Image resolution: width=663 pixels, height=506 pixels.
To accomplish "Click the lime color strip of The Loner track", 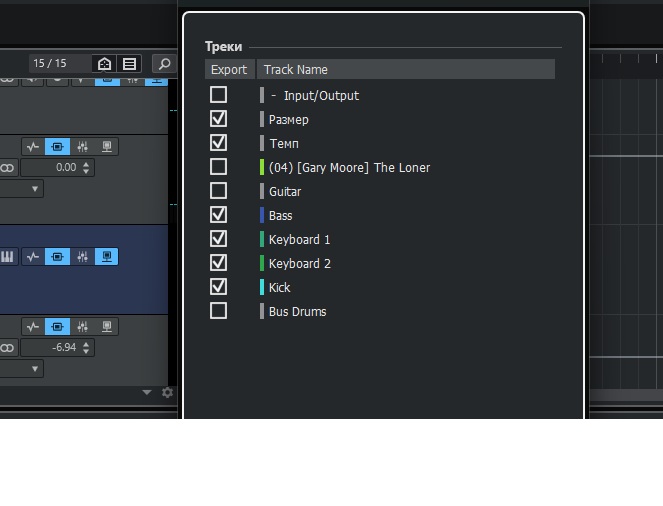I will coord(262,167).
